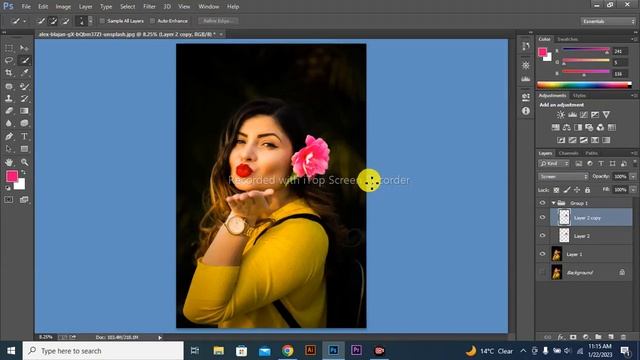
Task: Open the Filter menu
Action: 149,7
